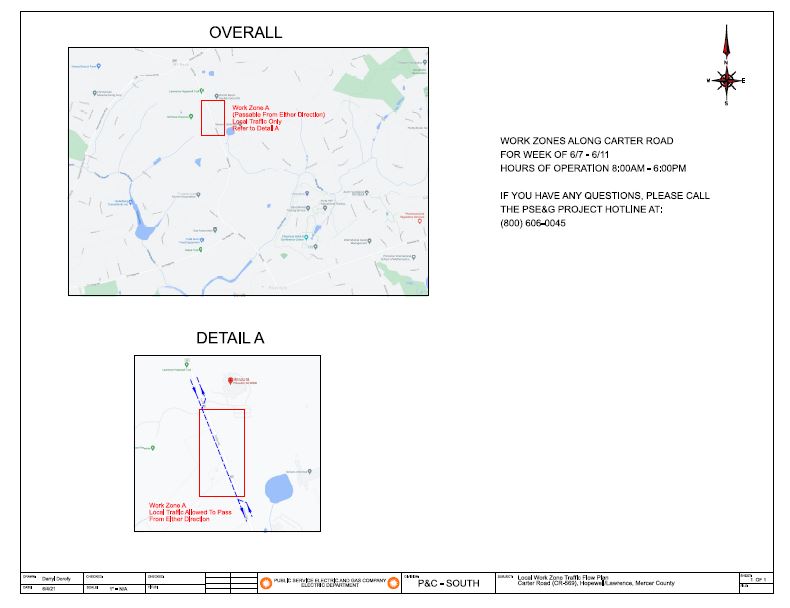Click the red location pin in Detail A

point(231,381)
